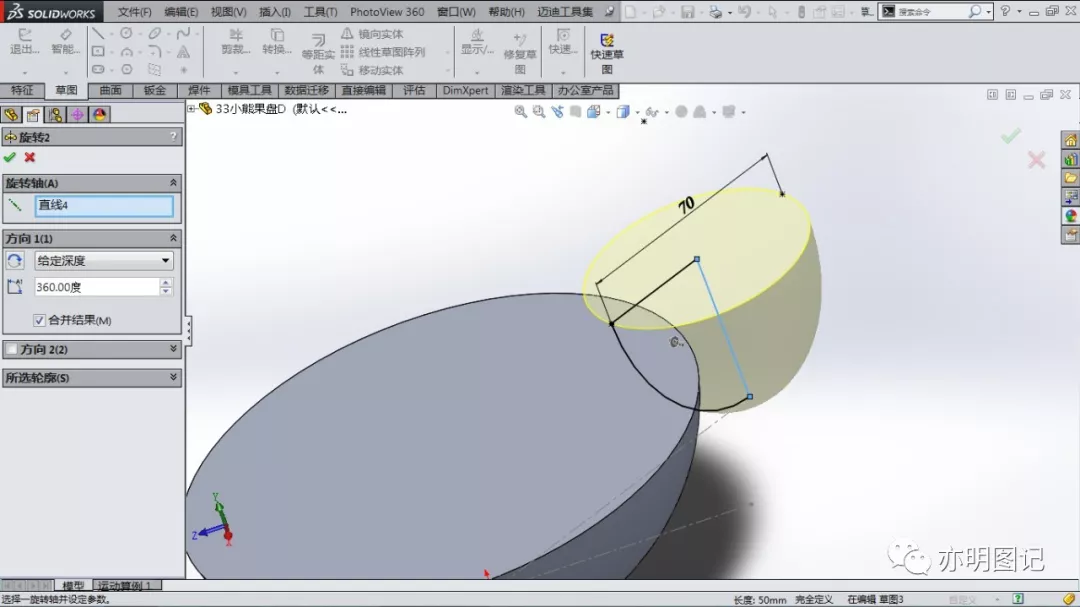Switch to the 曲面 tab
The height and width of the screenshot is (607, 1080).
pyautogui.click(x=110, y=90)
